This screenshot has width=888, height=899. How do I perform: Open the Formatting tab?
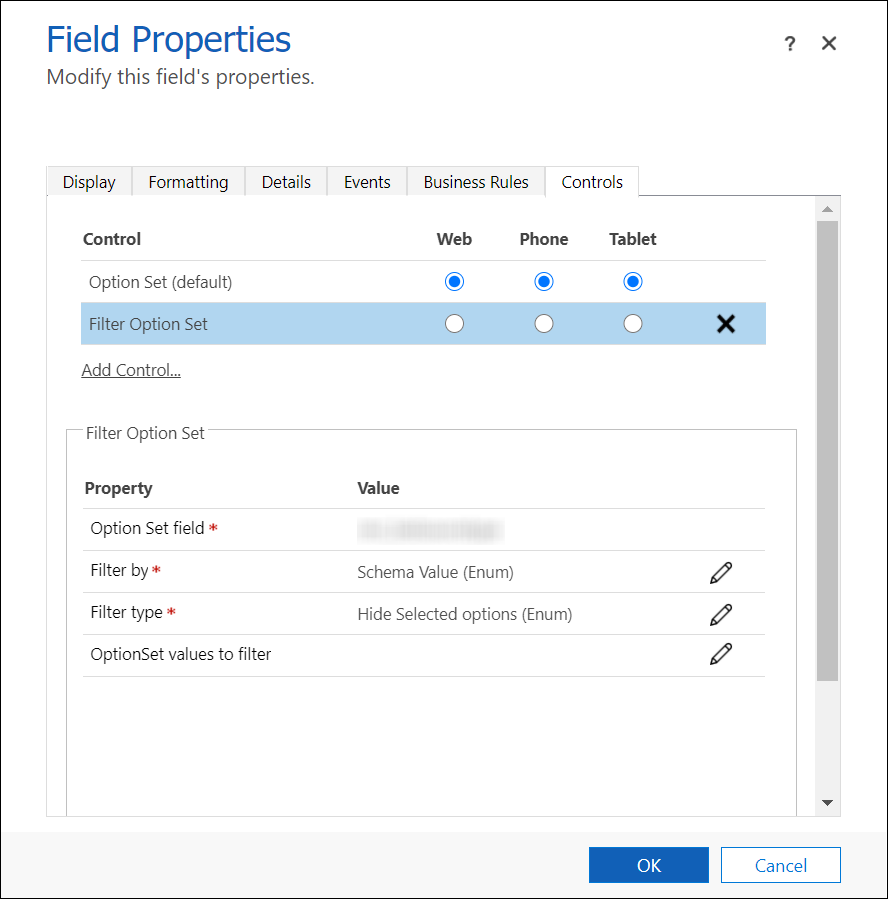pyautogui.click(x=188, y=182)
